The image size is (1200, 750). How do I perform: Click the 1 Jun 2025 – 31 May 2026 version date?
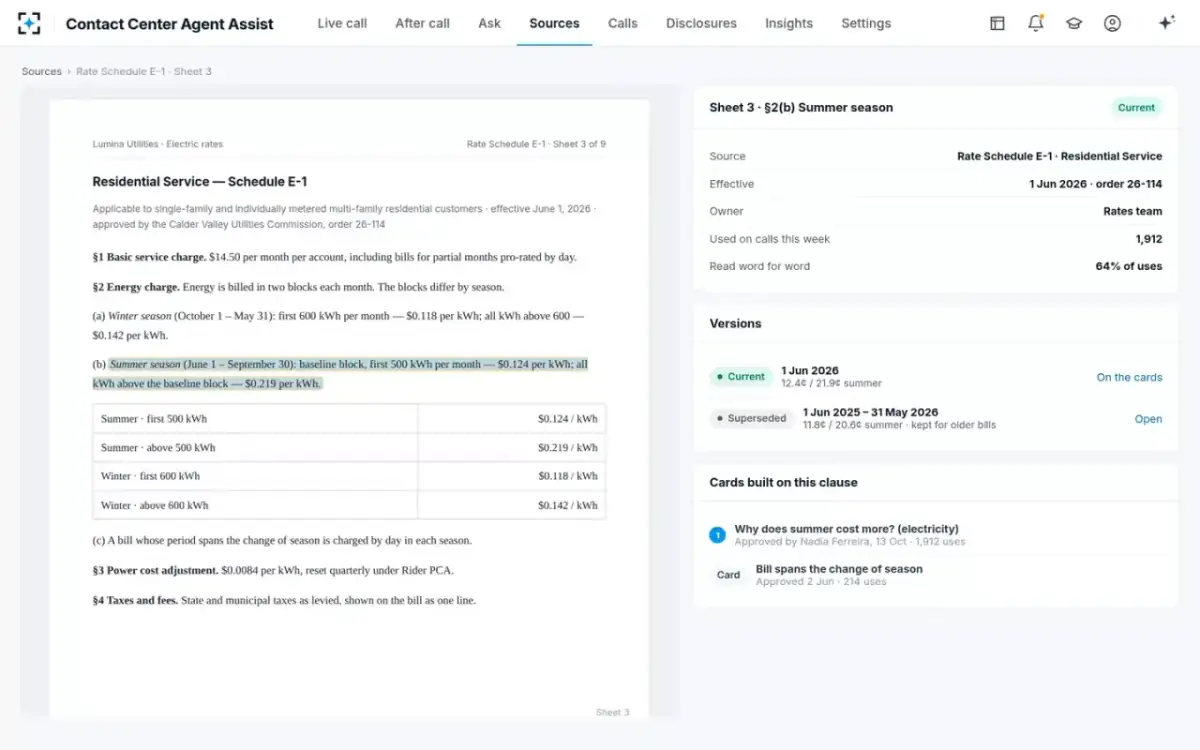[870, 412]
